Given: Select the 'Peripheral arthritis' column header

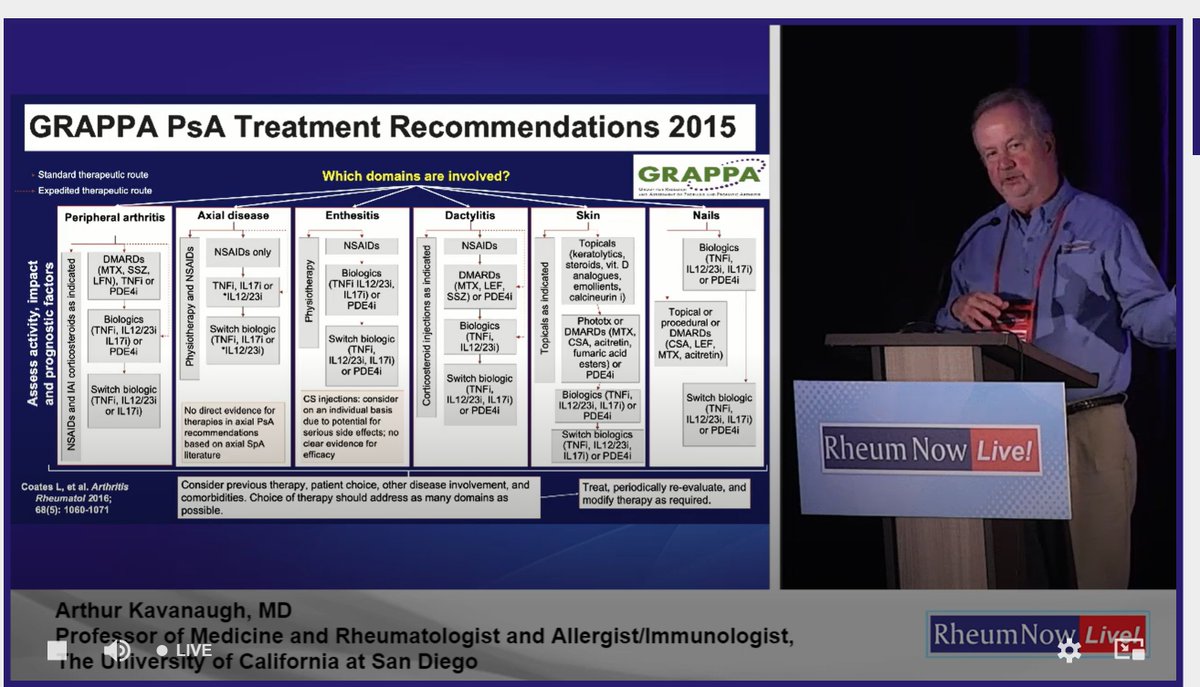Looking at the screenshot, I should point(114,217).
